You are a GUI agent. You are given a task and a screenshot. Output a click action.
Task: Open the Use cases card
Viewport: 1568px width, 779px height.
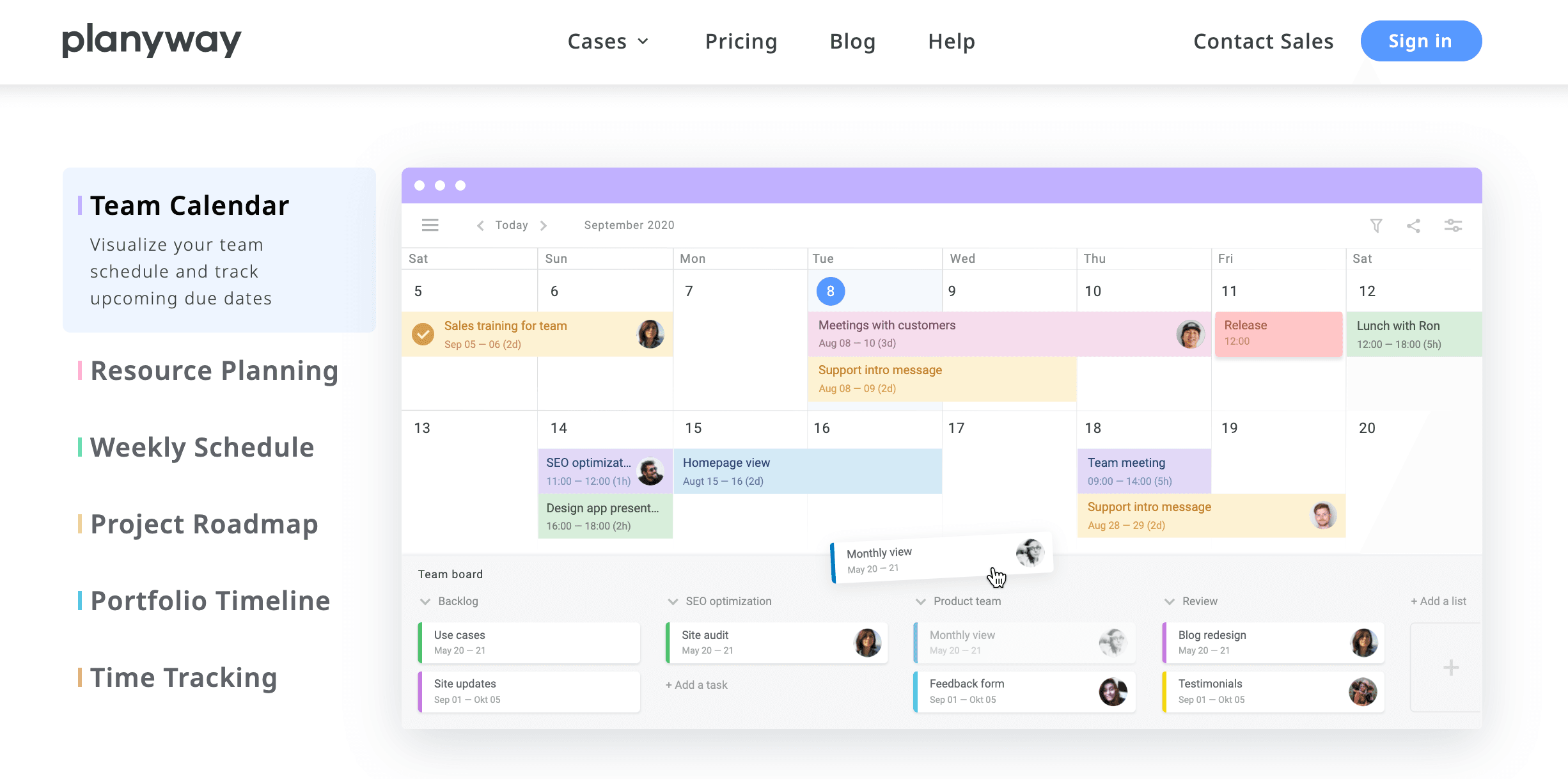click(x=529, y=642)
